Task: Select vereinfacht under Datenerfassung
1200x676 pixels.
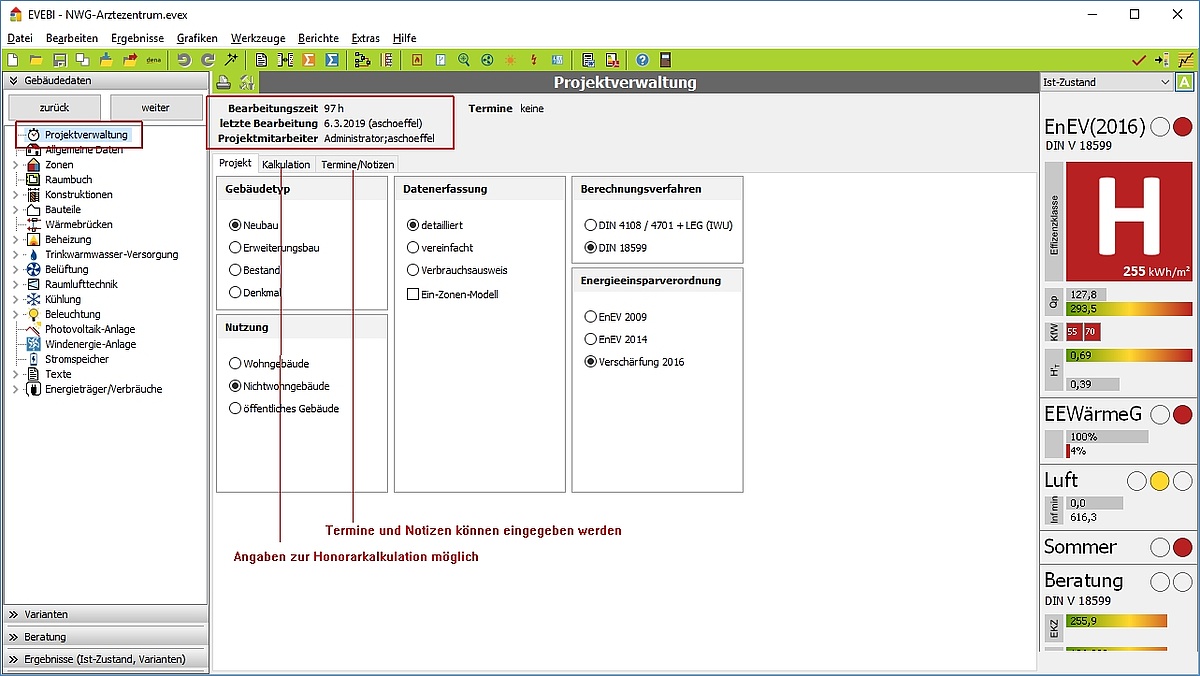Action: [x=413, y=247]
